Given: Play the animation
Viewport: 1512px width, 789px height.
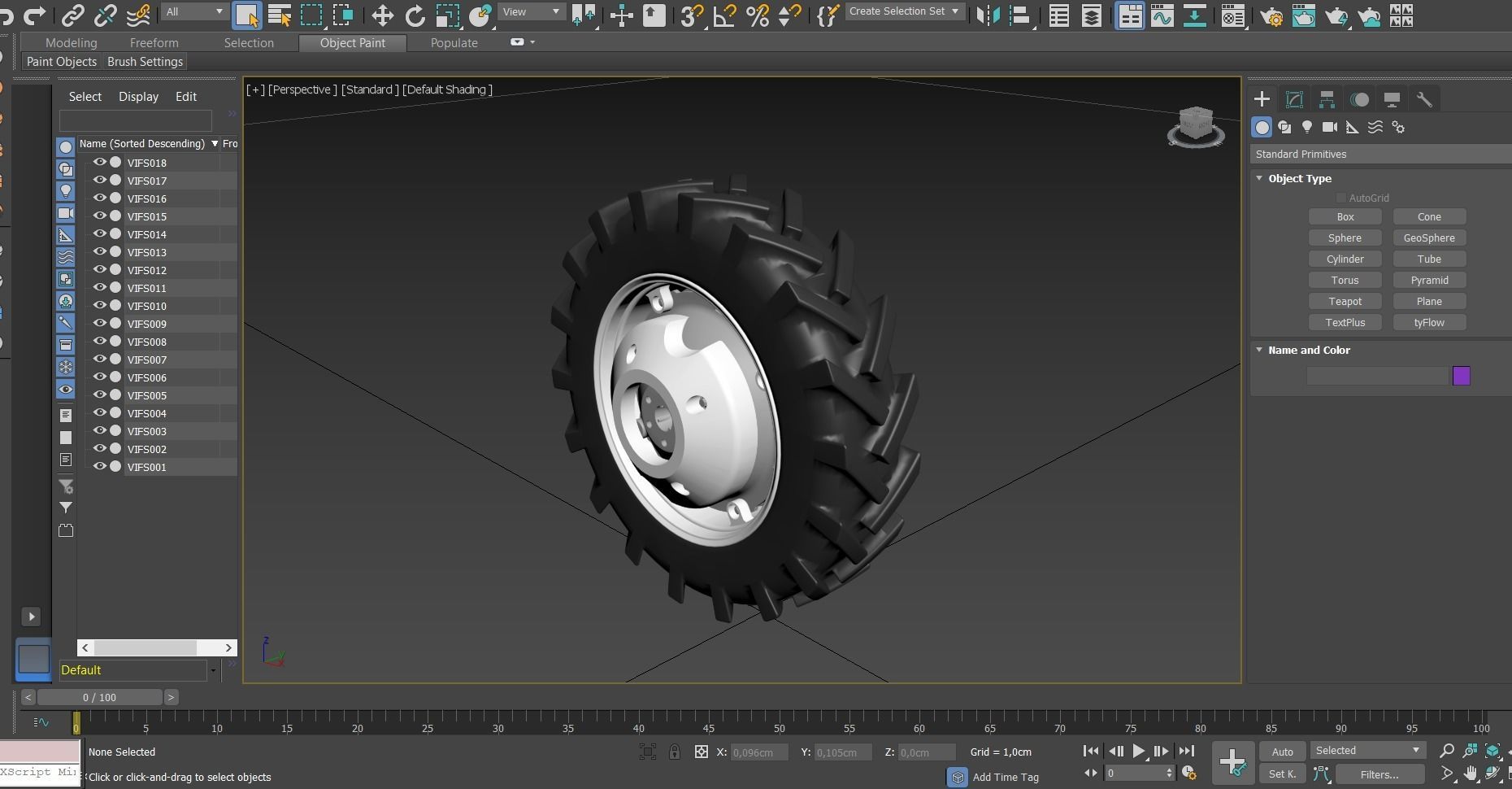Looking at the screenshot, I should (1139, 751).
